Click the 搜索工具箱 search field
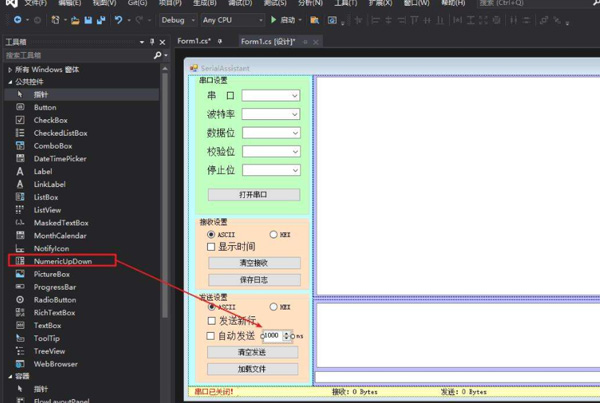Viewport: 600px width, 403px height. [78, 55]
